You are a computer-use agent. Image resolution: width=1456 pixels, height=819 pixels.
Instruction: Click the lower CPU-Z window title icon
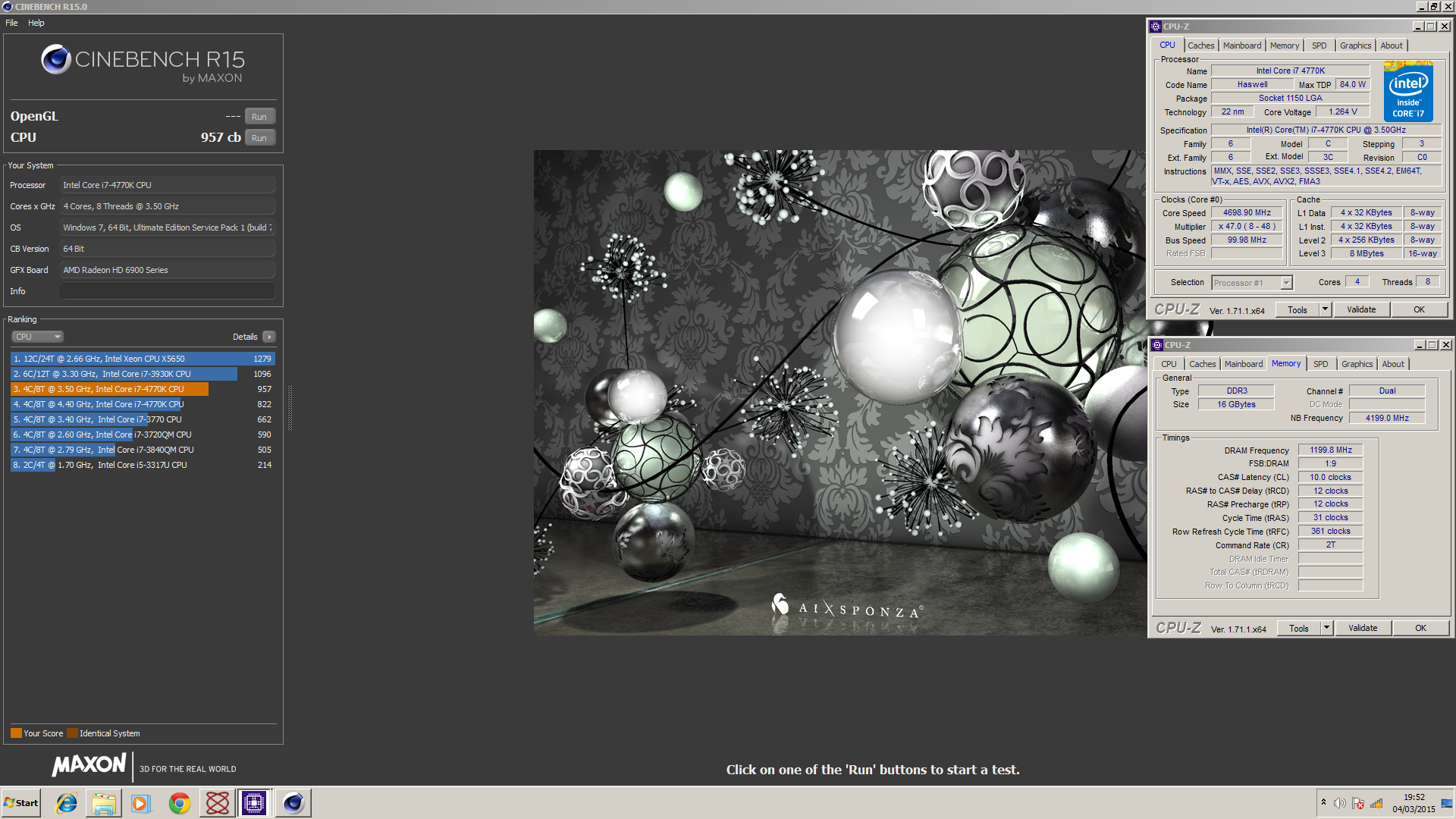click(1157, 345)
